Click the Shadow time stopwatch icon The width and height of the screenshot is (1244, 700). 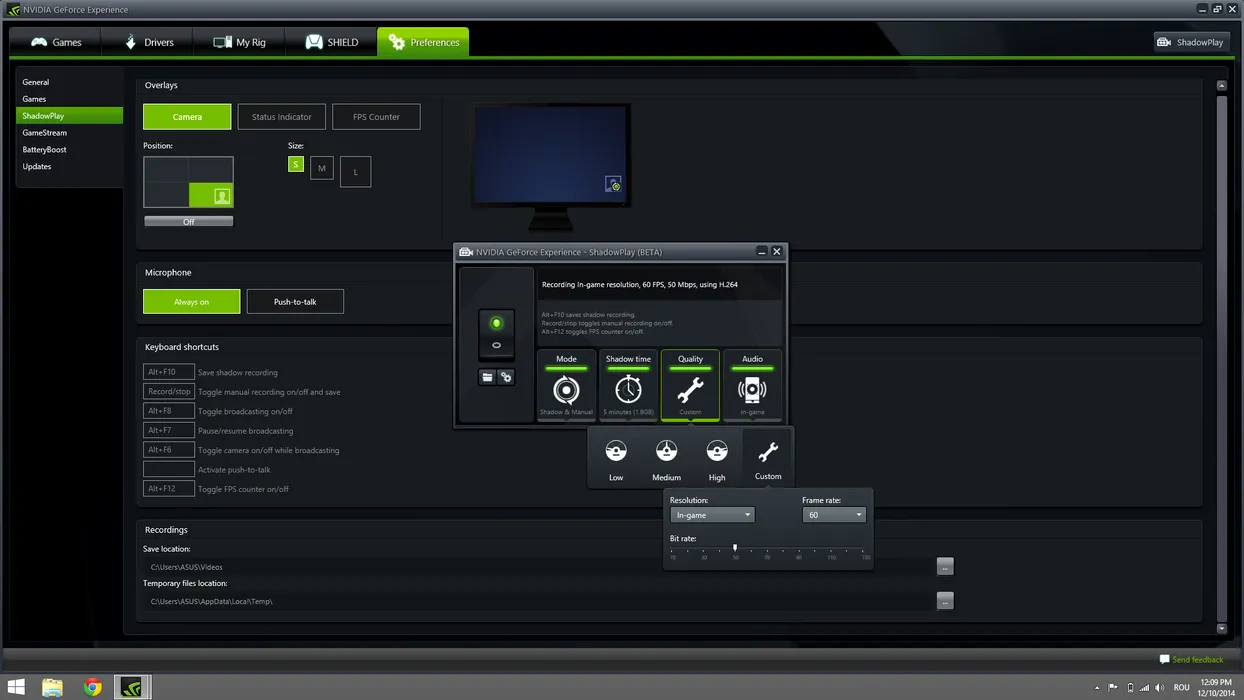coord(628,388)
